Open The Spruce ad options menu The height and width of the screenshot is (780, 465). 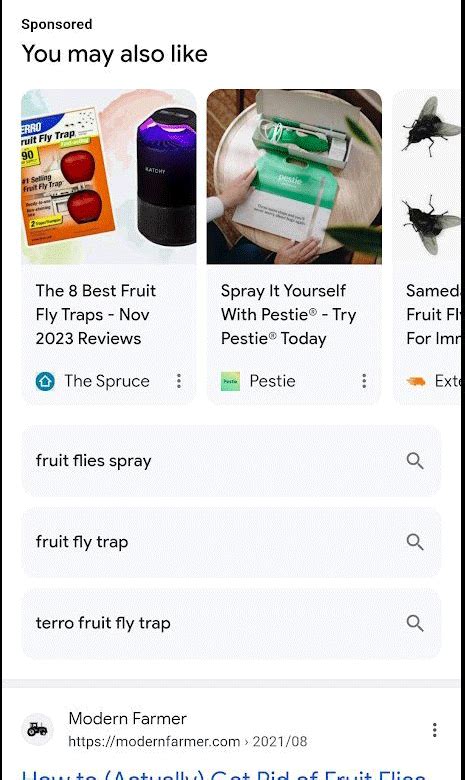pyautogui.click(x=179, y=381)
